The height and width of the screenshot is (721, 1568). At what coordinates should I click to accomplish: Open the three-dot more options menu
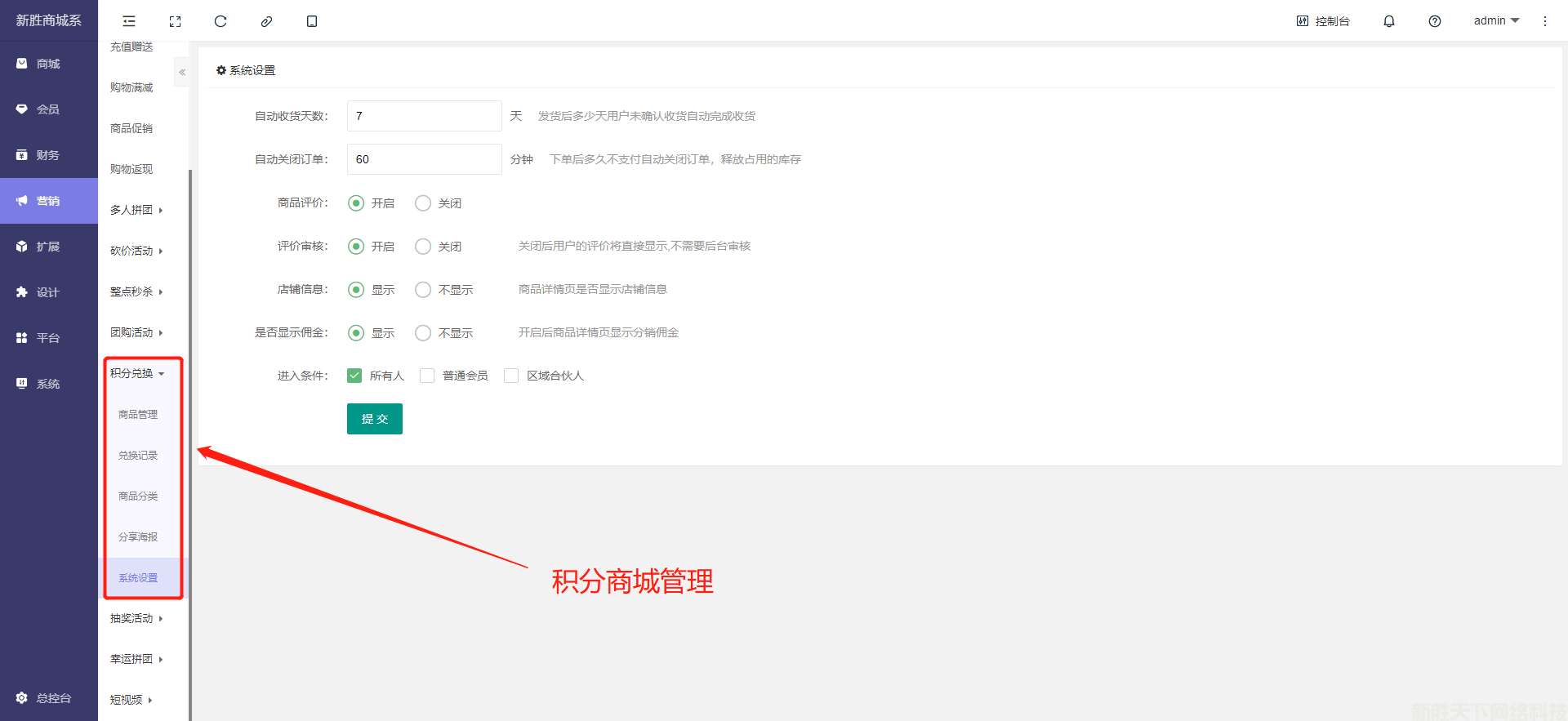pyautogui.click(x=1544, y=21)
